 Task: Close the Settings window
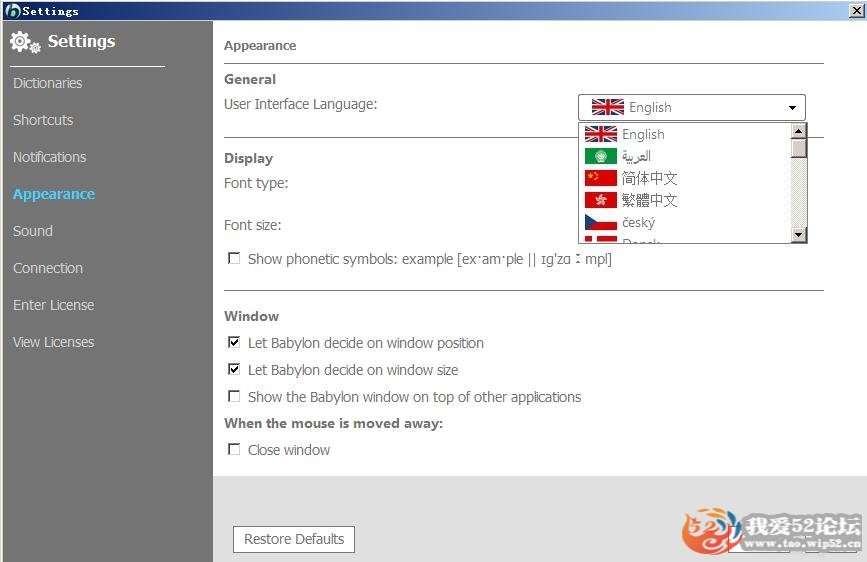tap(856, 11)
